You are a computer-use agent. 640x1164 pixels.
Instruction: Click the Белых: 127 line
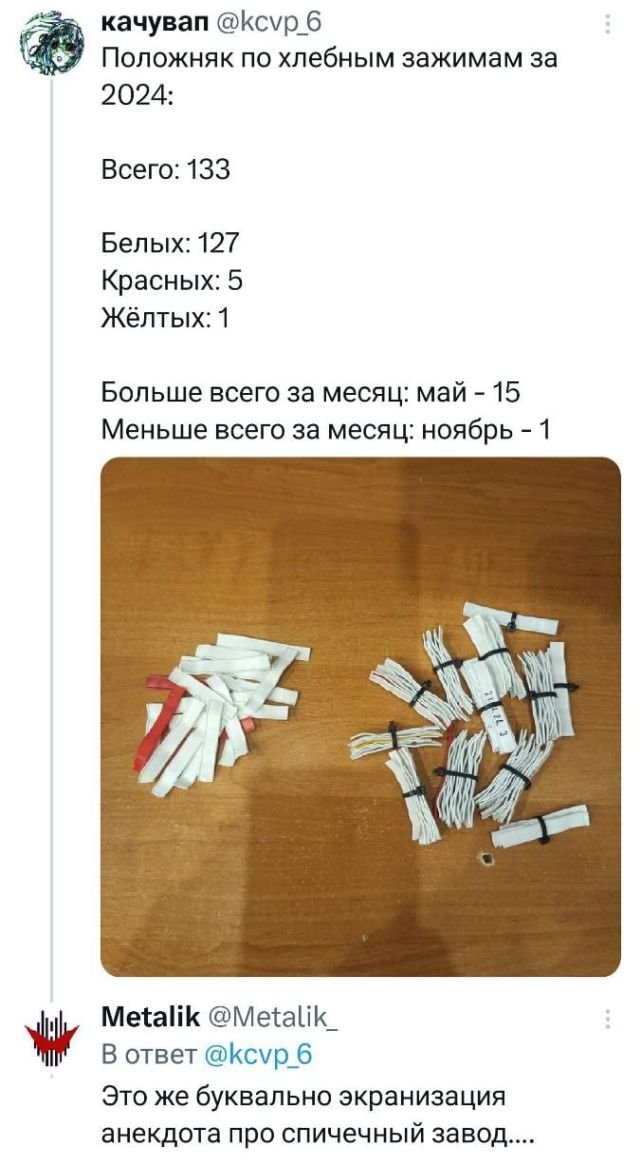(171, 243)
